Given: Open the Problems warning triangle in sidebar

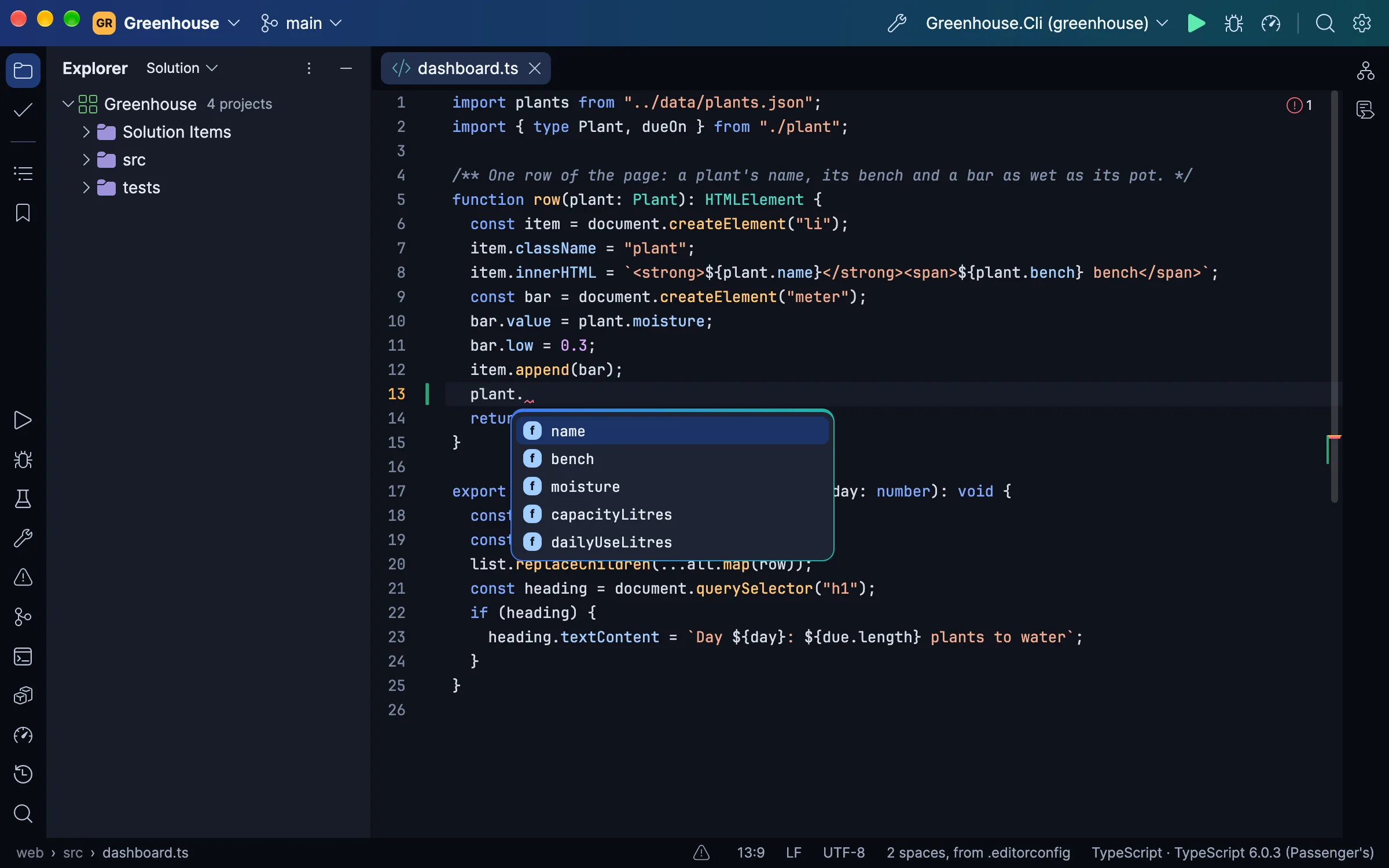Looking at the screenshot, I should (23, 578).
